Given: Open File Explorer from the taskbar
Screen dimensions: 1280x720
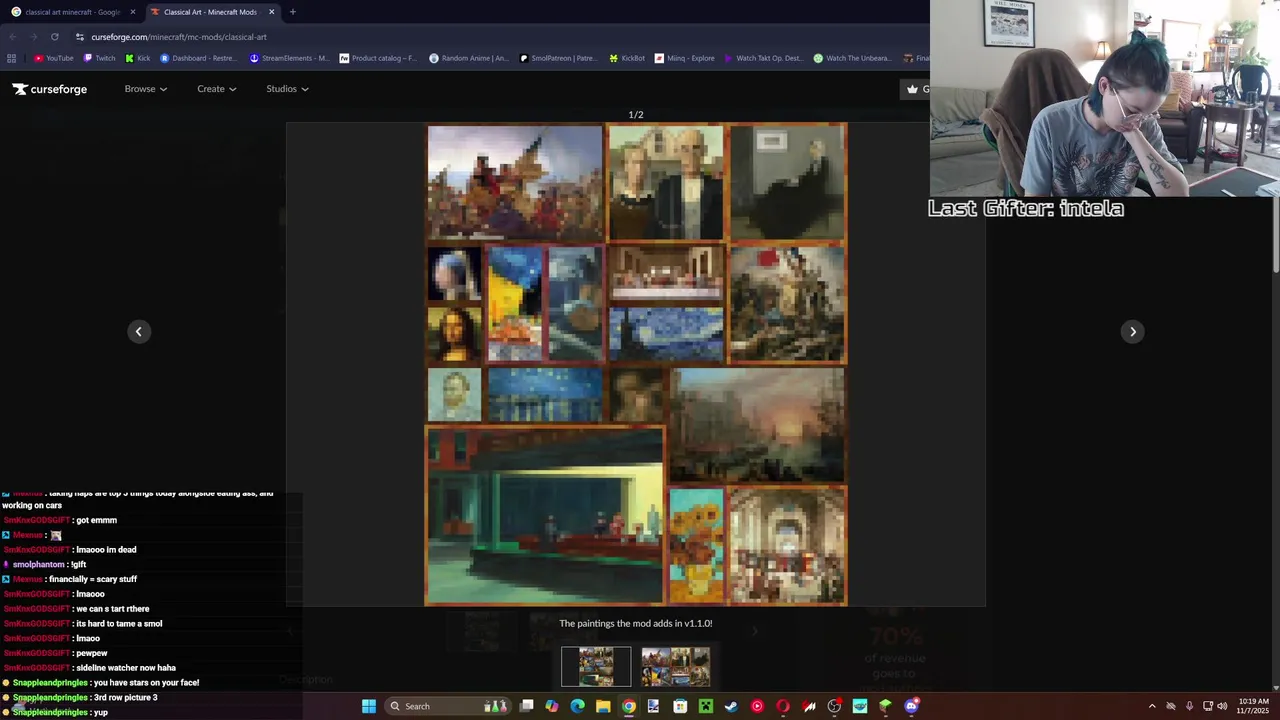Looking at the screenshot, I should tap(603, 706).
